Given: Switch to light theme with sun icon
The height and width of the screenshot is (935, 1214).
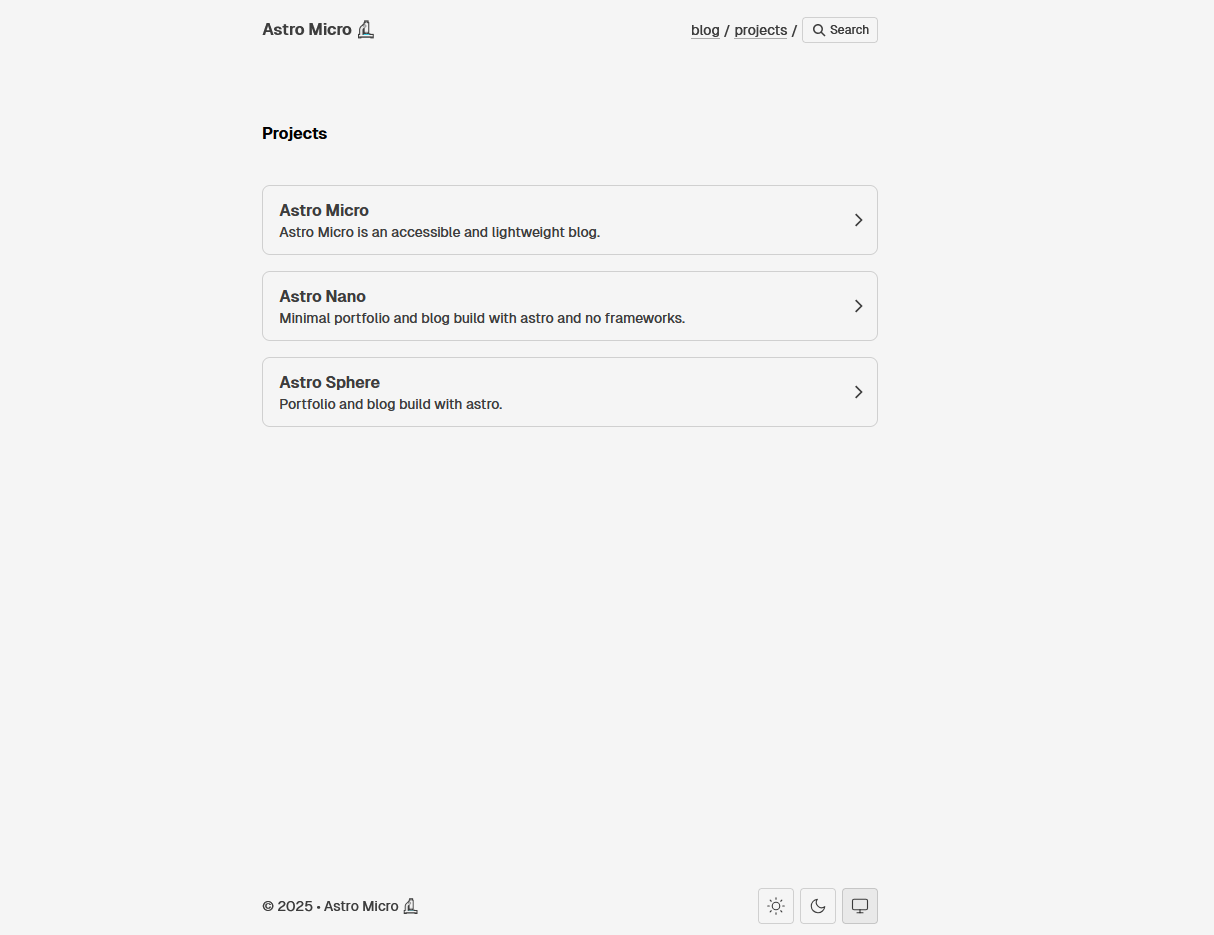Looking at the screenshot, I should [776, 906].
